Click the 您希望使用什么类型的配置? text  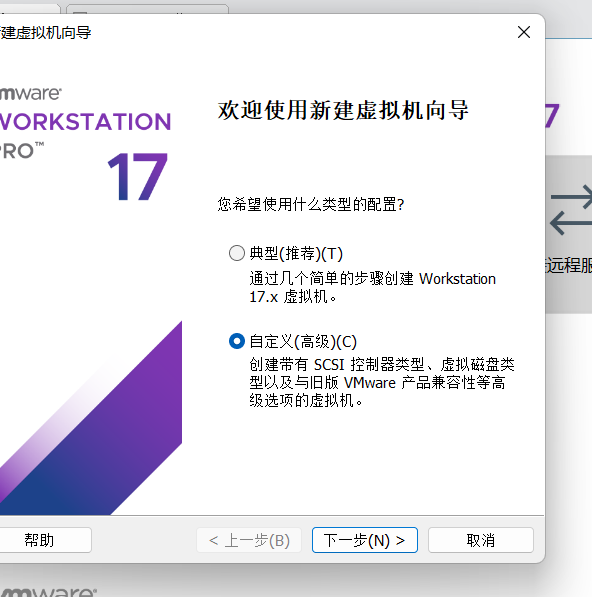pyautogui.click(x=311, y=204)
